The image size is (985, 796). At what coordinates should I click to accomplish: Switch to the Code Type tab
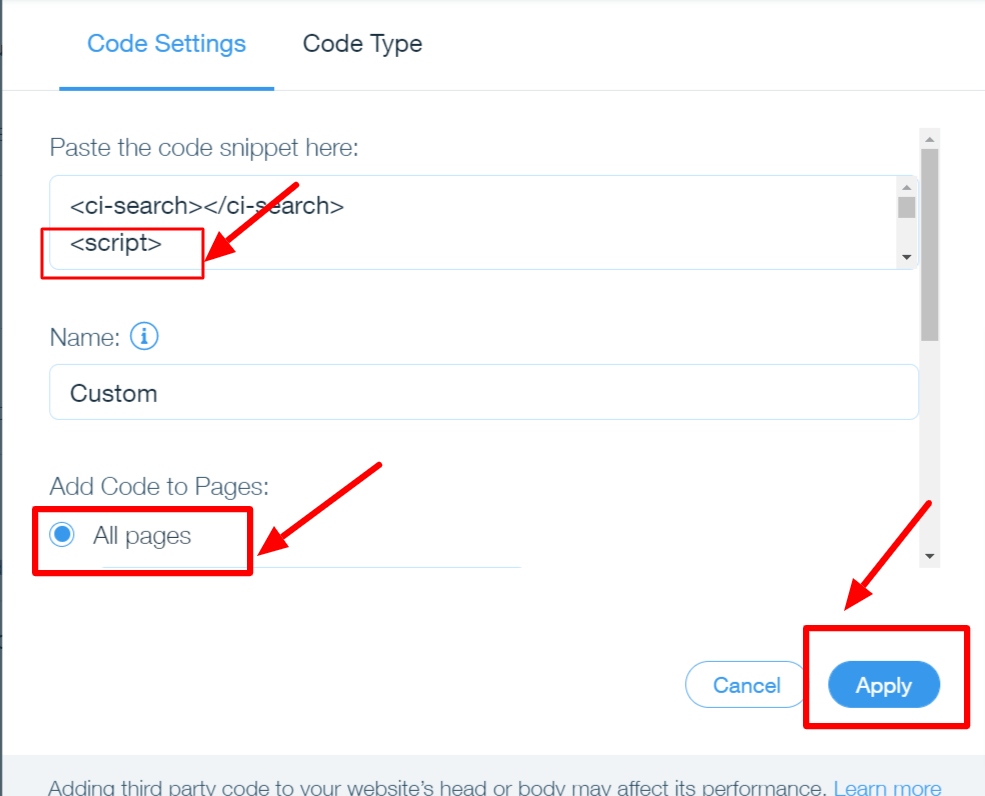362,44
